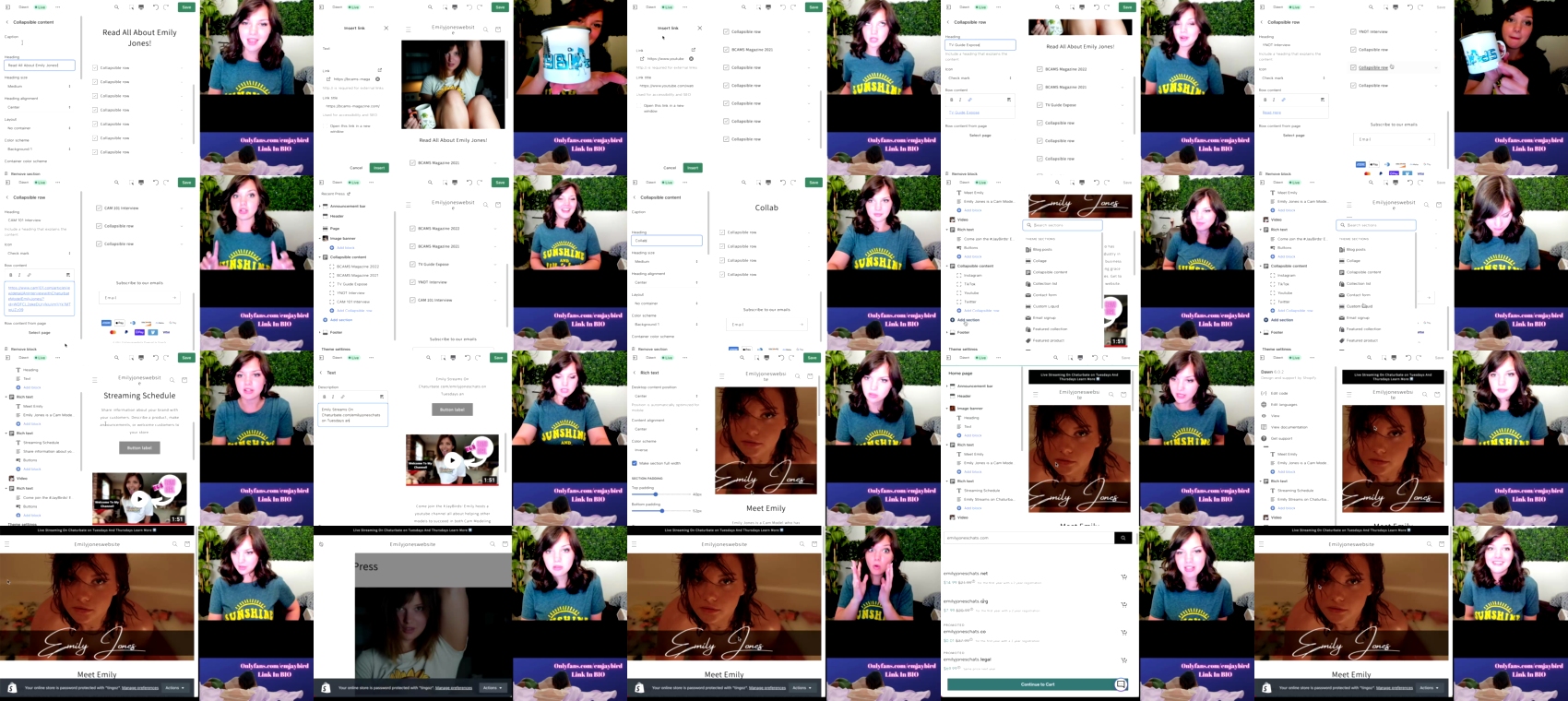Open Desktop content position Center dropdown
This screenshot has height=701, width=1568.
coord(666,396)
